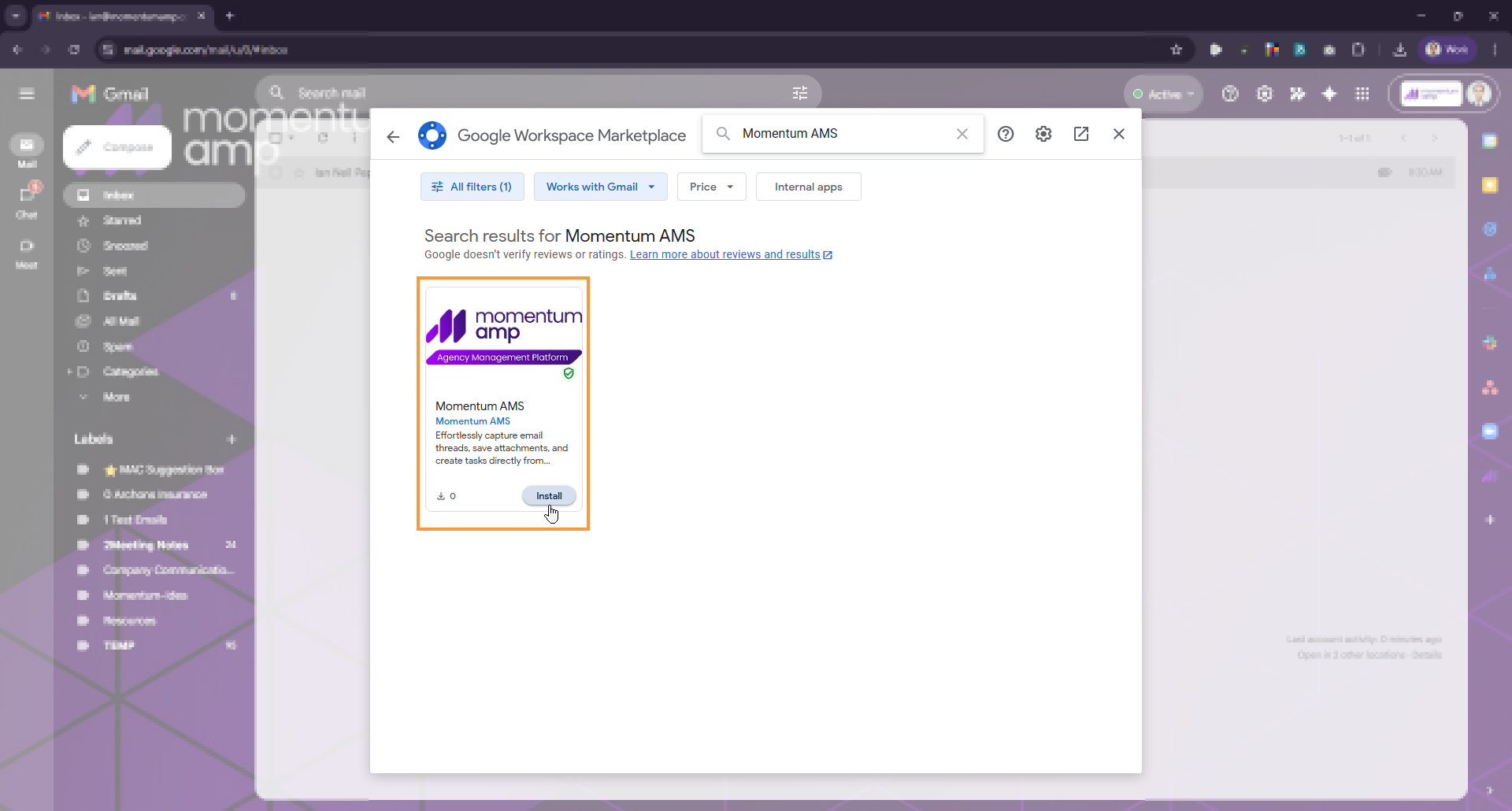Reload the browser page
Screen dimensions: 1512x811
coord(74,50)
